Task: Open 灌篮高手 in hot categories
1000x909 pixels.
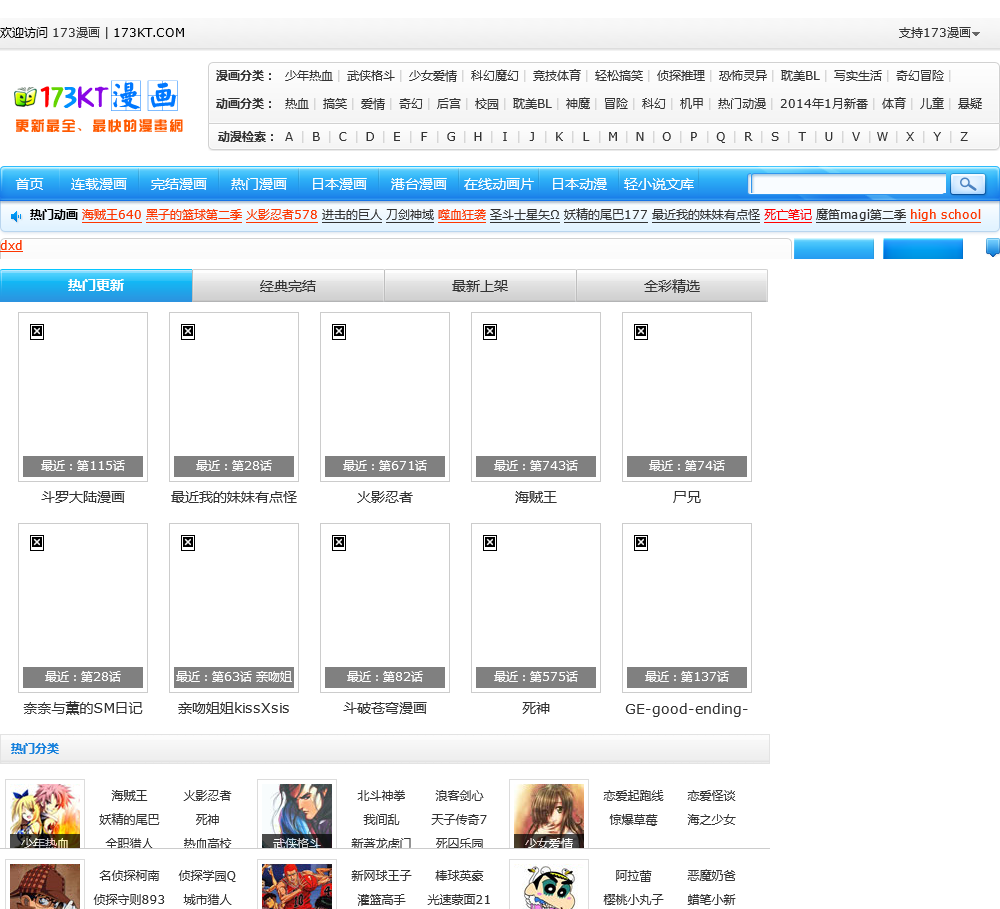Action: click(x=381, y=900)
